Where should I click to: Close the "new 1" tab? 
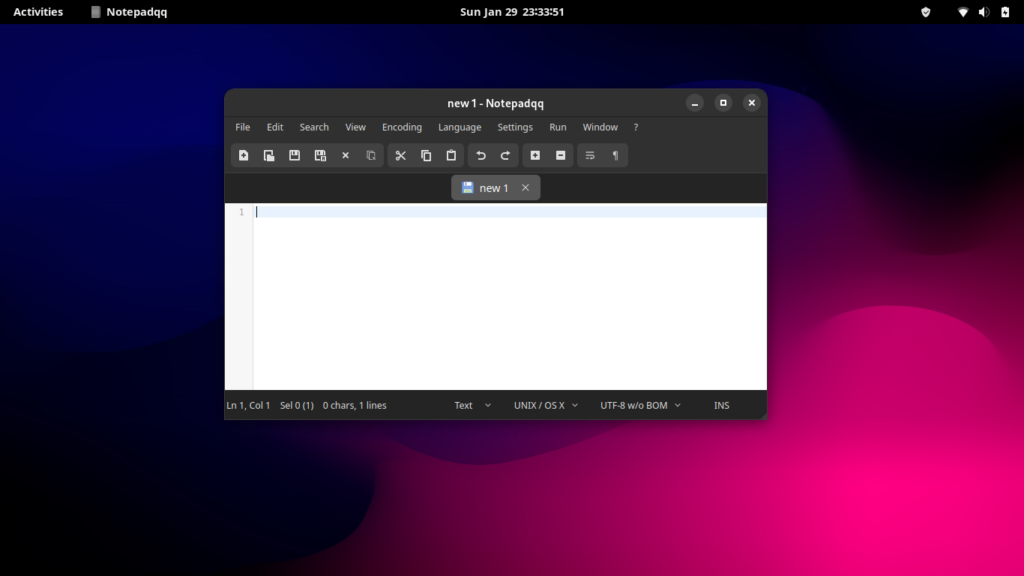click(525, 188)
